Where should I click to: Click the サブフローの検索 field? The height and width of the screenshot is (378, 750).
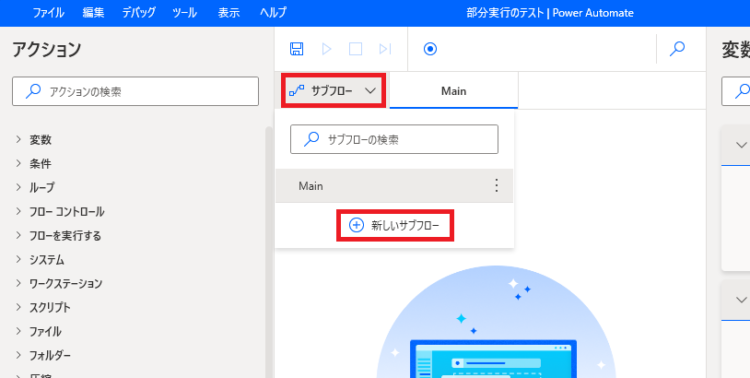(x=394, y=139)
